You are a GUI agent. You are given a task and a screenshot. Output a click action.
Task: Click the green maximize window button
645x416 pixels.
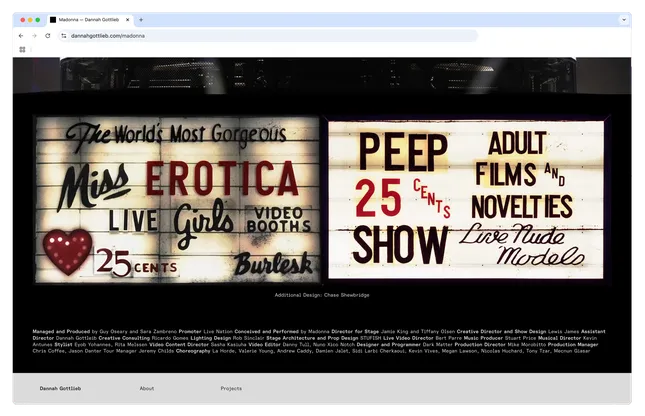pos(38,20)
